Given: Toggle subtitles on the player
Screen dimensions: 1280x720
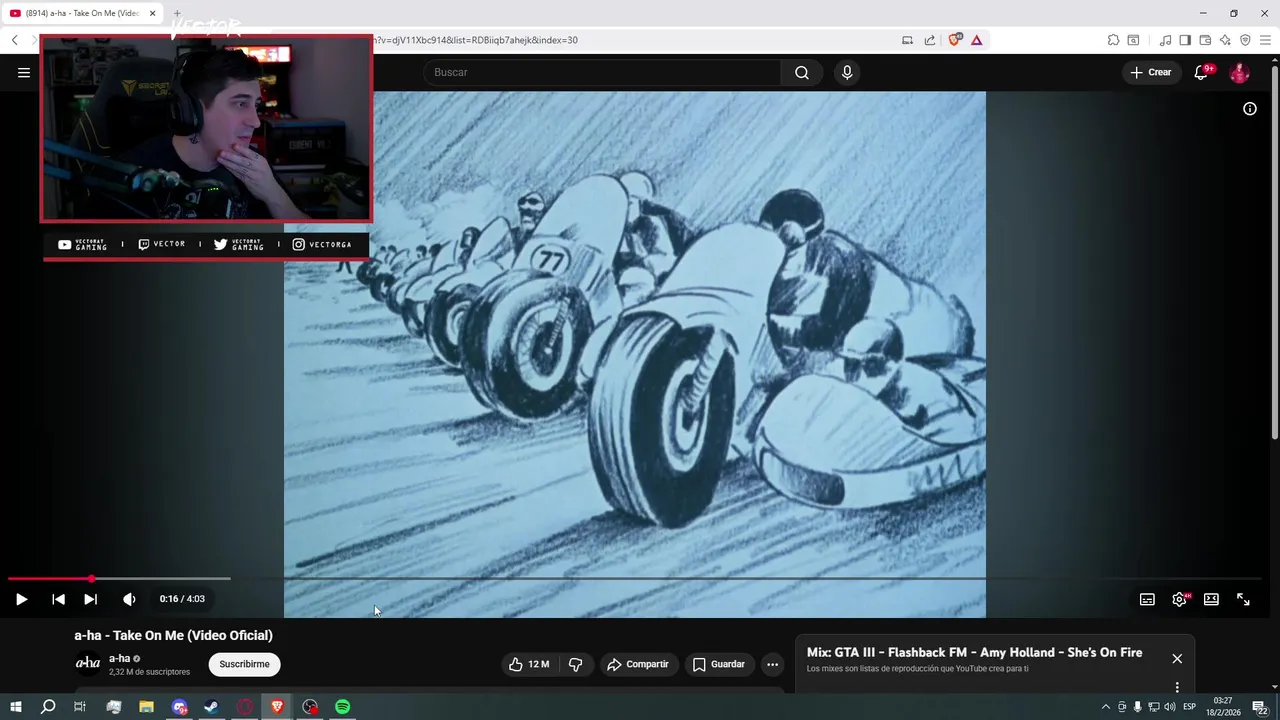Looking at the screenshot, I should [x=1147, y=599].
